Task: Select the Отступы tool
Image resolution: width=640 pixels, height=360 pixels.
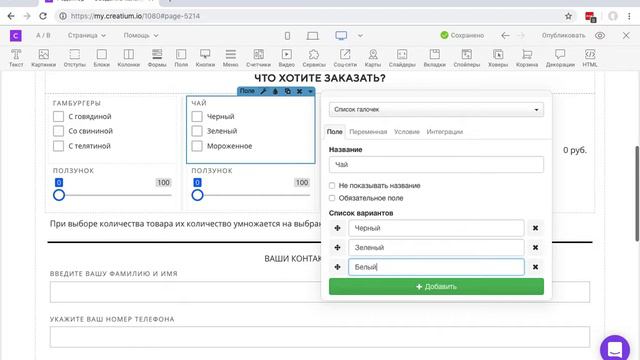Action: (x=75, y=58)
